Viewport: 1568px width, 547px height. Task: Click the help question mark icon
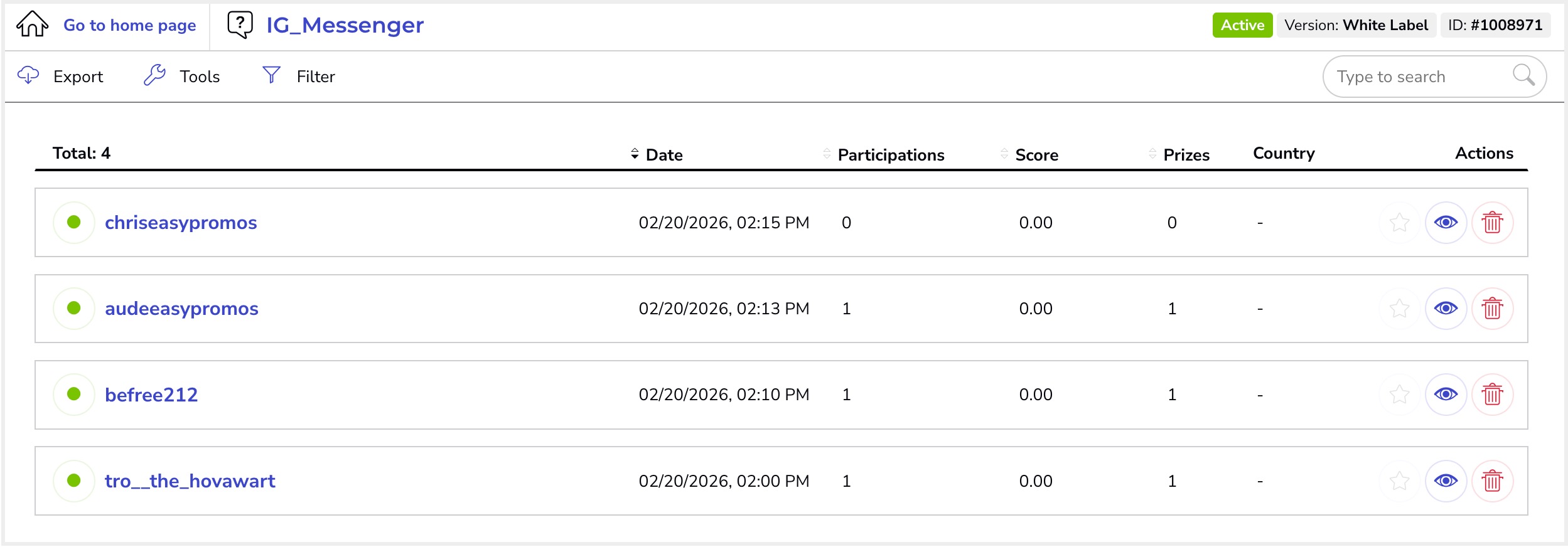tap(240, 25)
